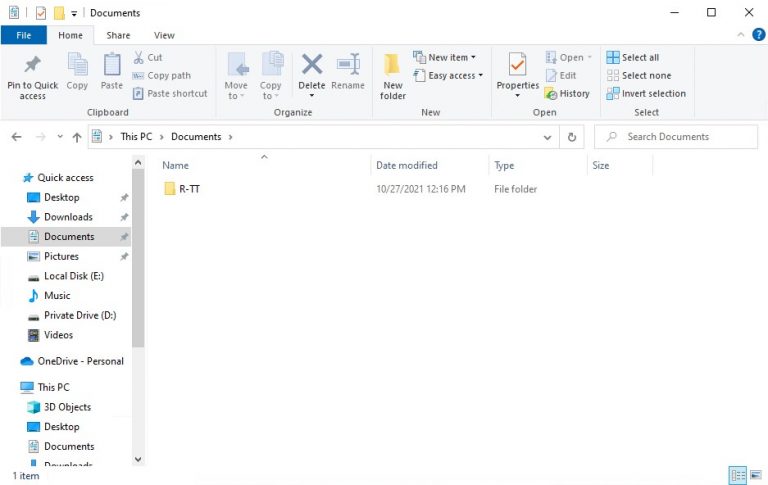Click Edit in the Open group
The image size is (768, 485).
point(561,75)
